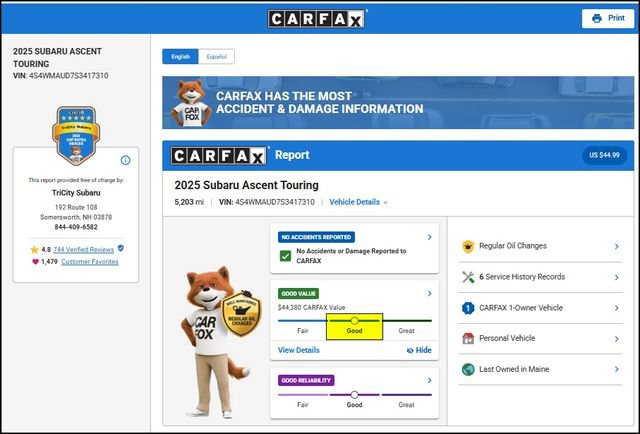Click the CARFAX logo in top header
Screen dimensions: 640x434
pyautogui.click(x=317, y=19)
